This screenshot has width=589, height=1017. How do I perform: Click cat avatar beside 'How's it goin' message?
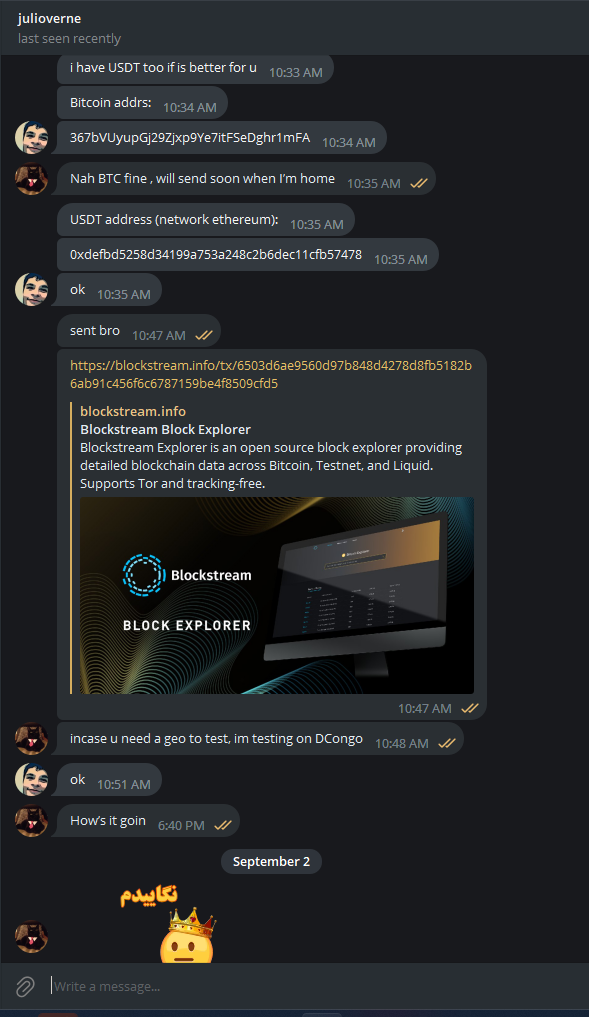click(x=32, y=820)
